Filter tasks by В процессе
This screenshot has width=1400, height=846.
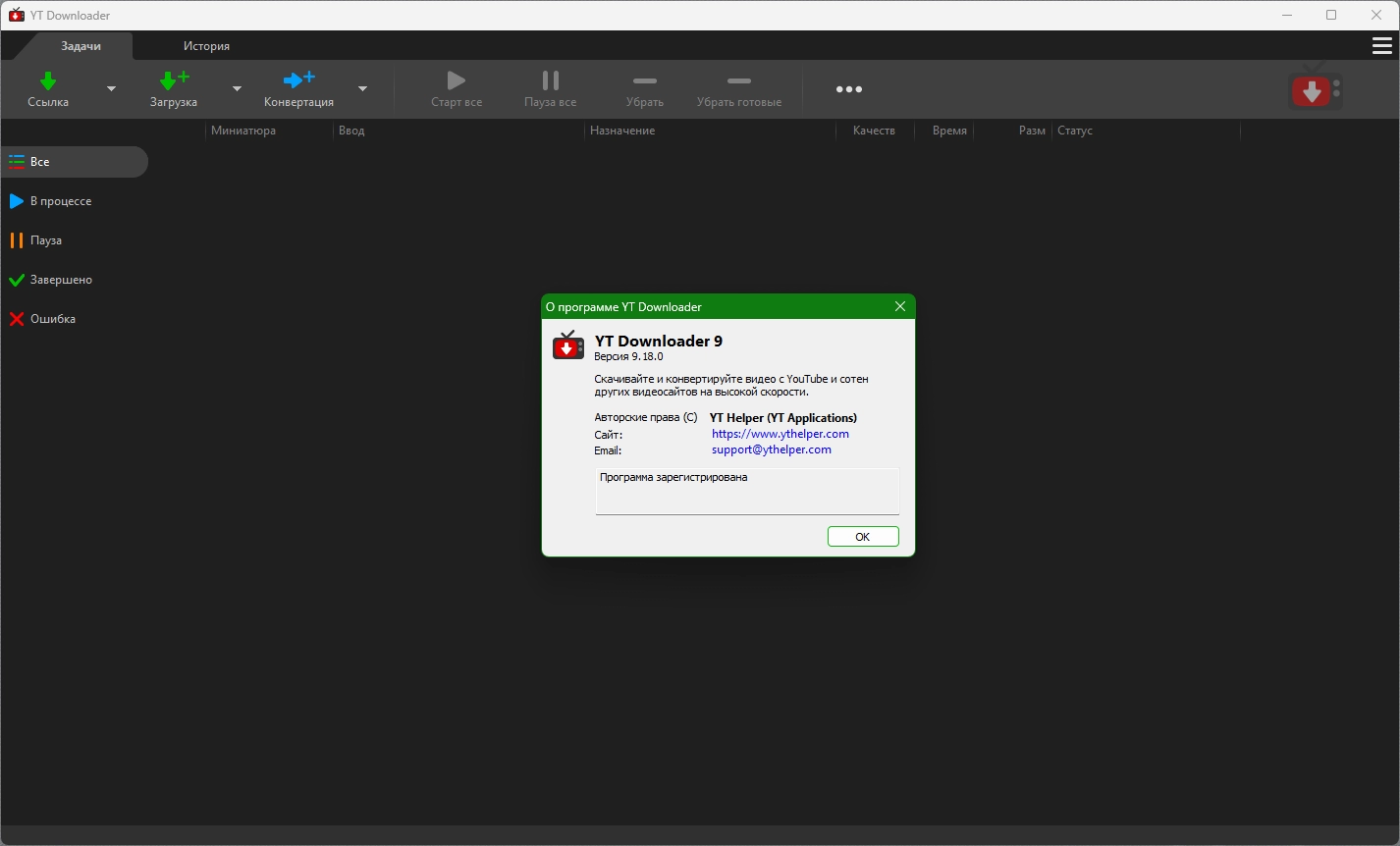(60, 201)
